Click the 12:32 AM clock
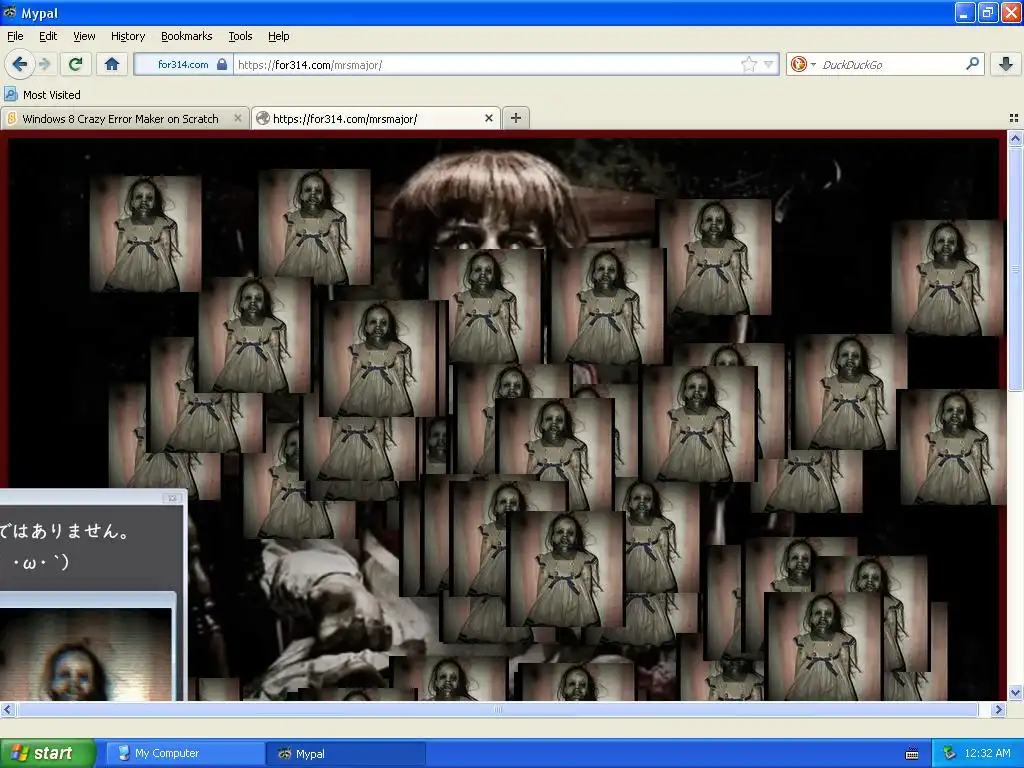 tap(987, 753)
